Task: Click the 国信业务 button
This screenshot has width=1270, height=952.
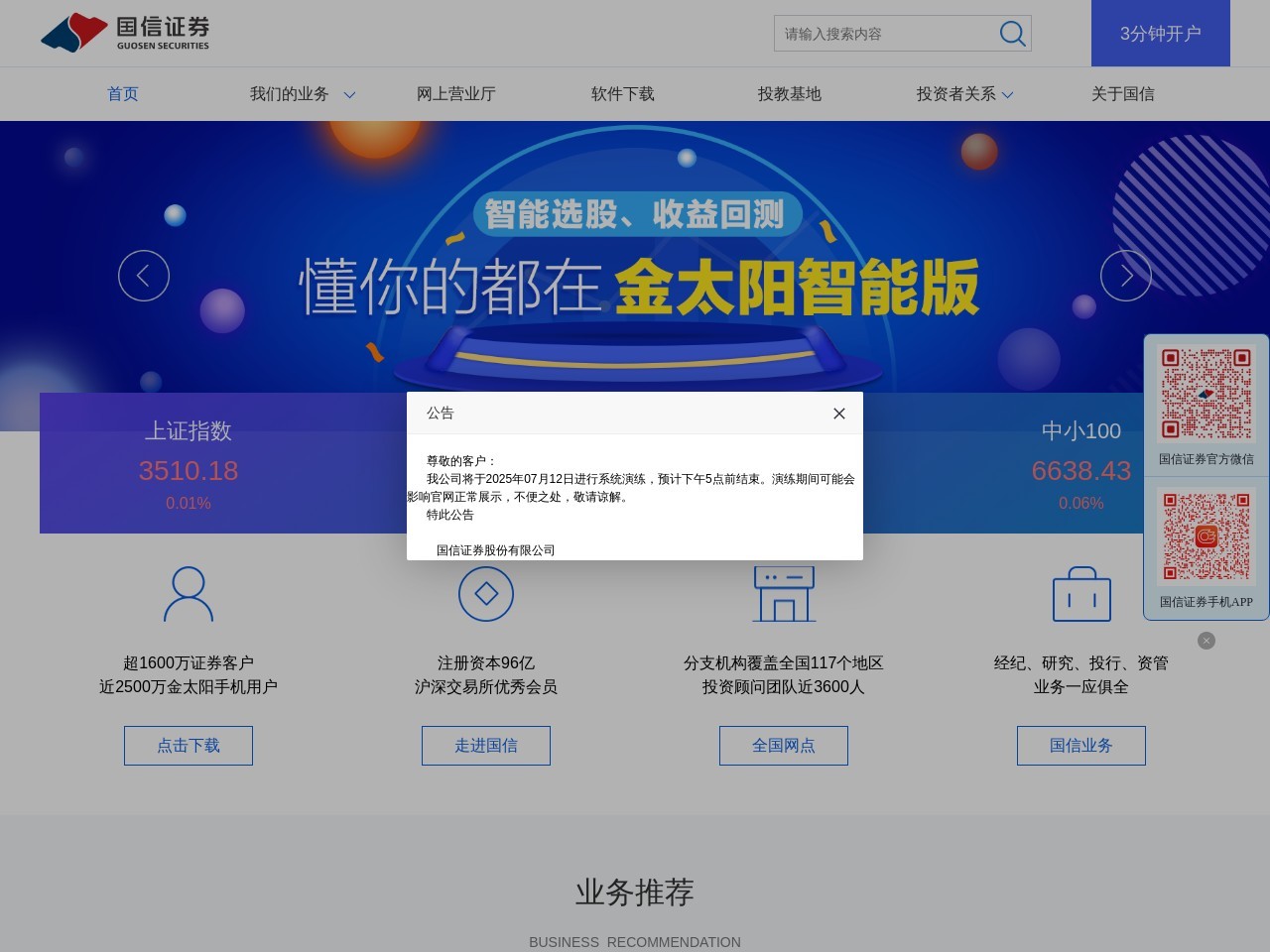Action: click(1081, 746)
